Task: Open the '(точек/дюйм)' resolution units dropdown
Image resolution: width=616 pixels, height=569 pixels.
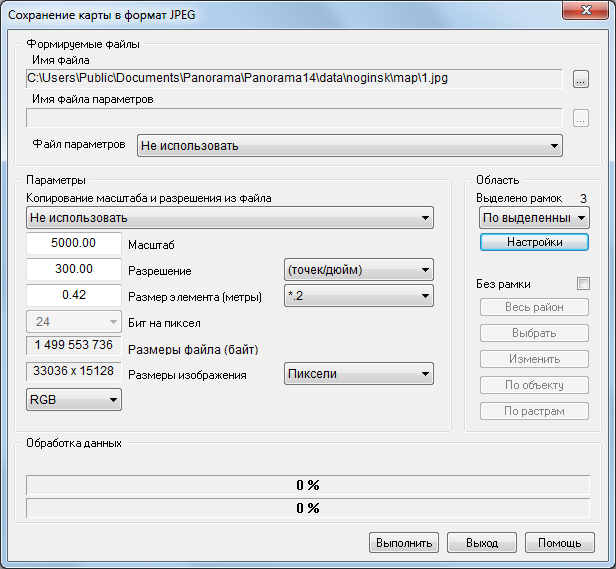Action: (x=358, y=270)
